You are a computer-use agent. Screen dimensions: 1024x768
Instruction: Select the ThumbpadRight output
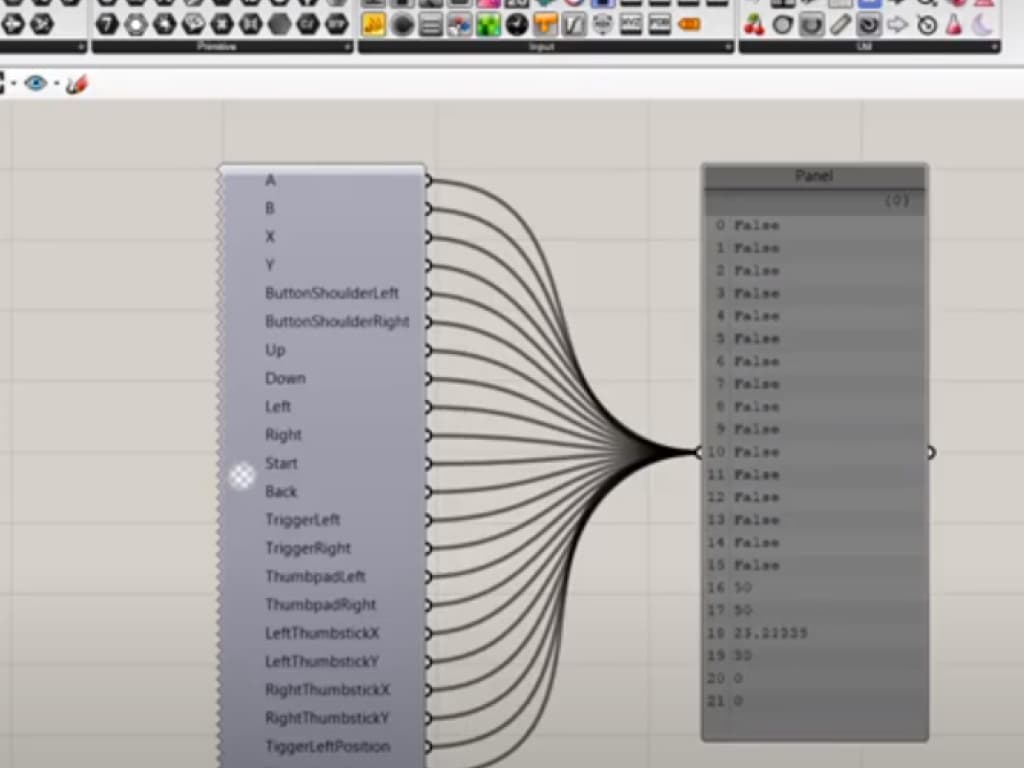pyautogui.click(x=321, y=605)
